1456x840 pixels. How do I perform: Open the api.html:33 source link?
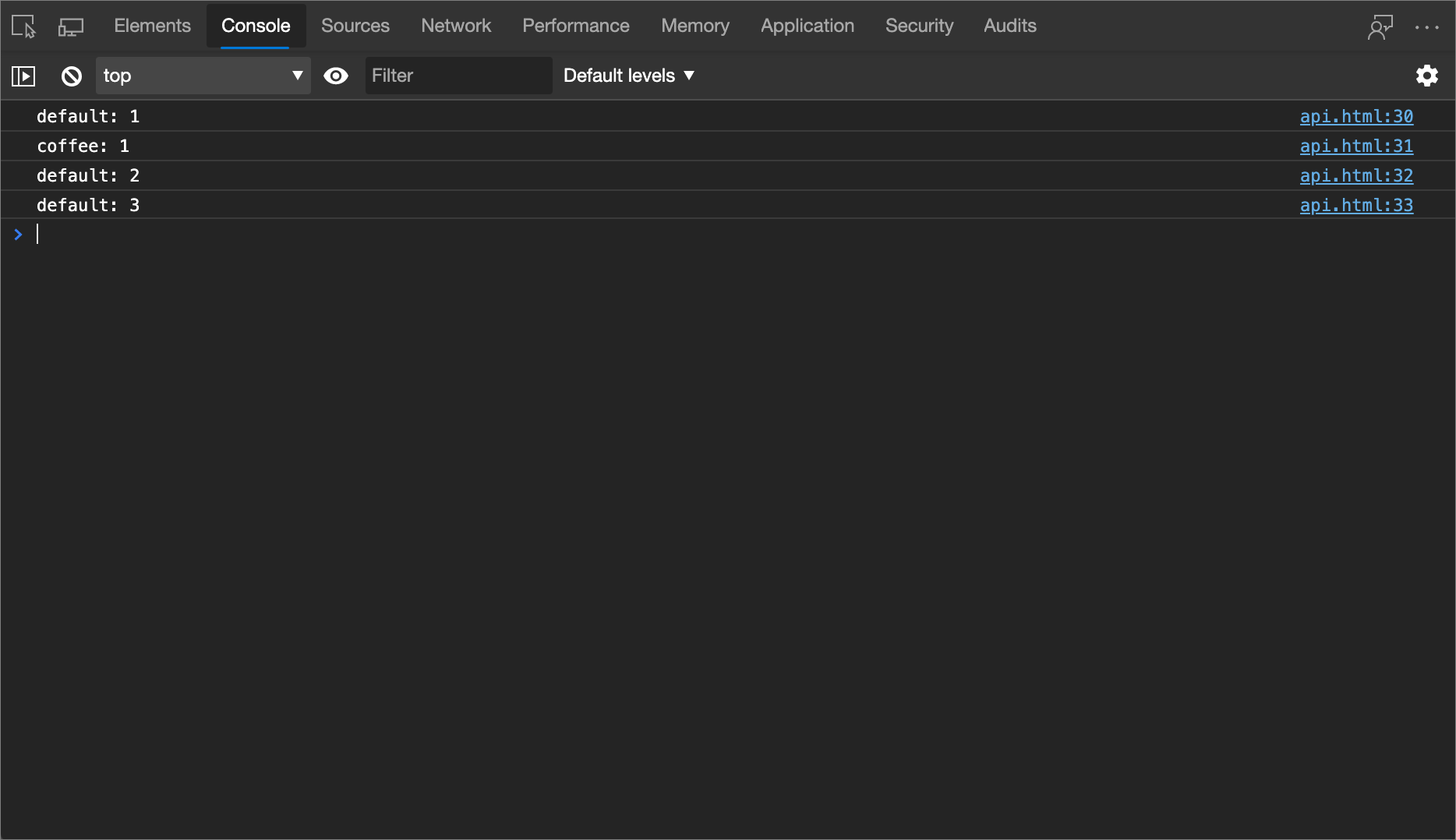1356,205
